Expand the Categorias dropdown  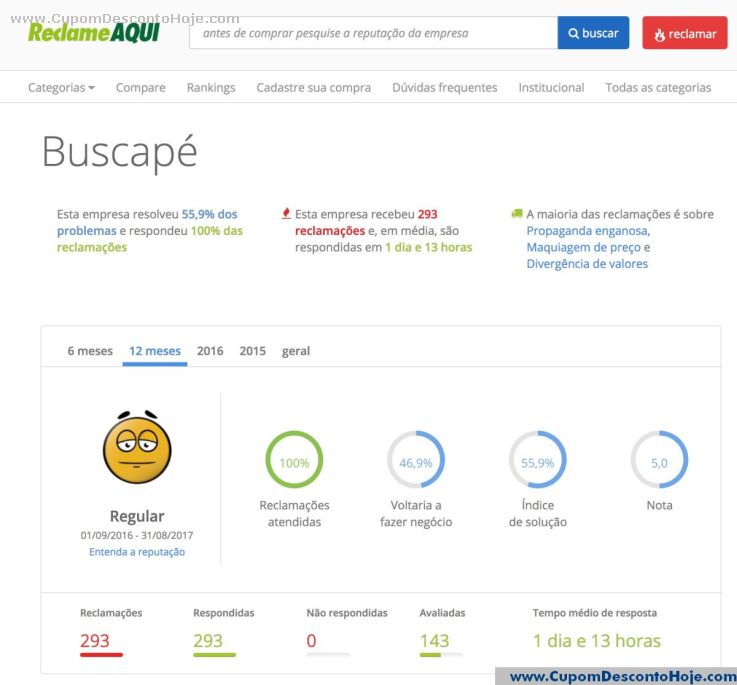pos(61,87)
